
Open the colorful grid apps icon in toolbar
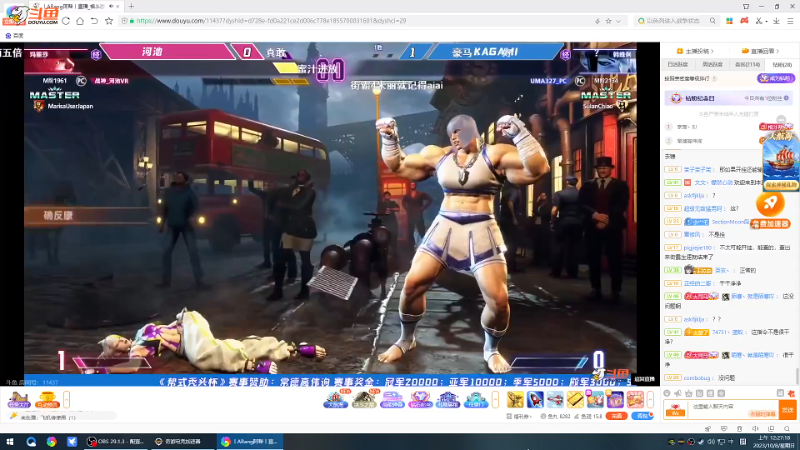click(730, 21)
